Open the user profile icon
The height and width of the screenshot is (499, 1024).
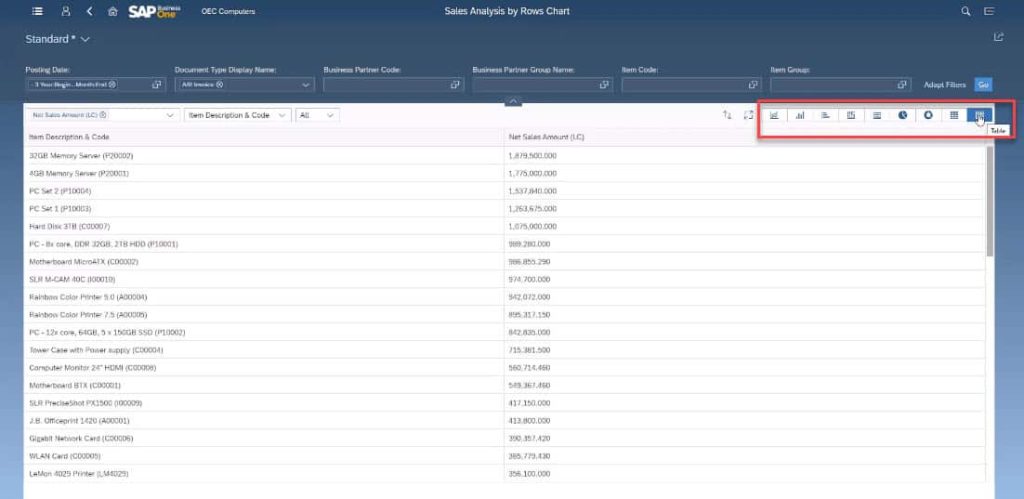65,11
